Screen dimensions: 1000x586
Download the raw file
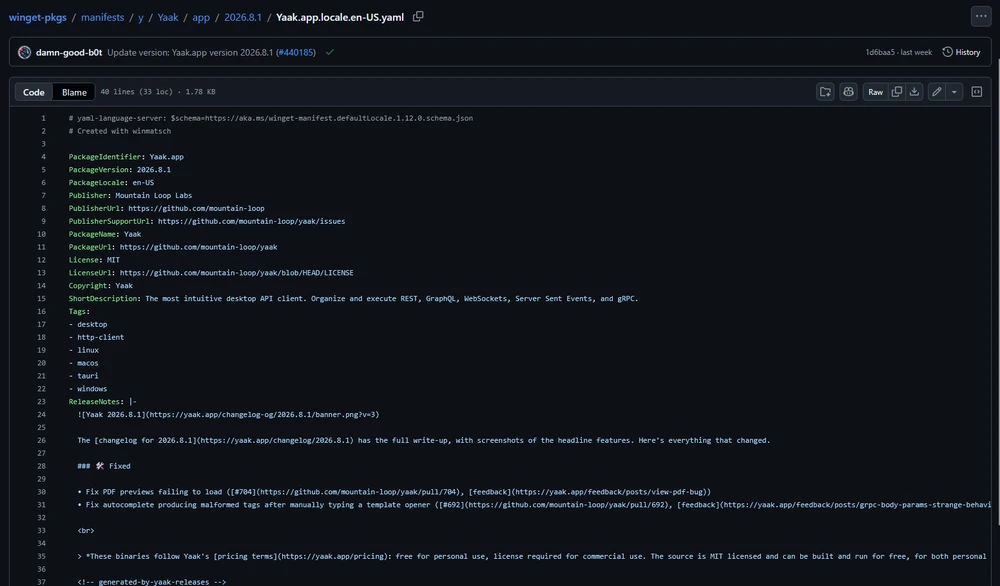coord(914,92)
